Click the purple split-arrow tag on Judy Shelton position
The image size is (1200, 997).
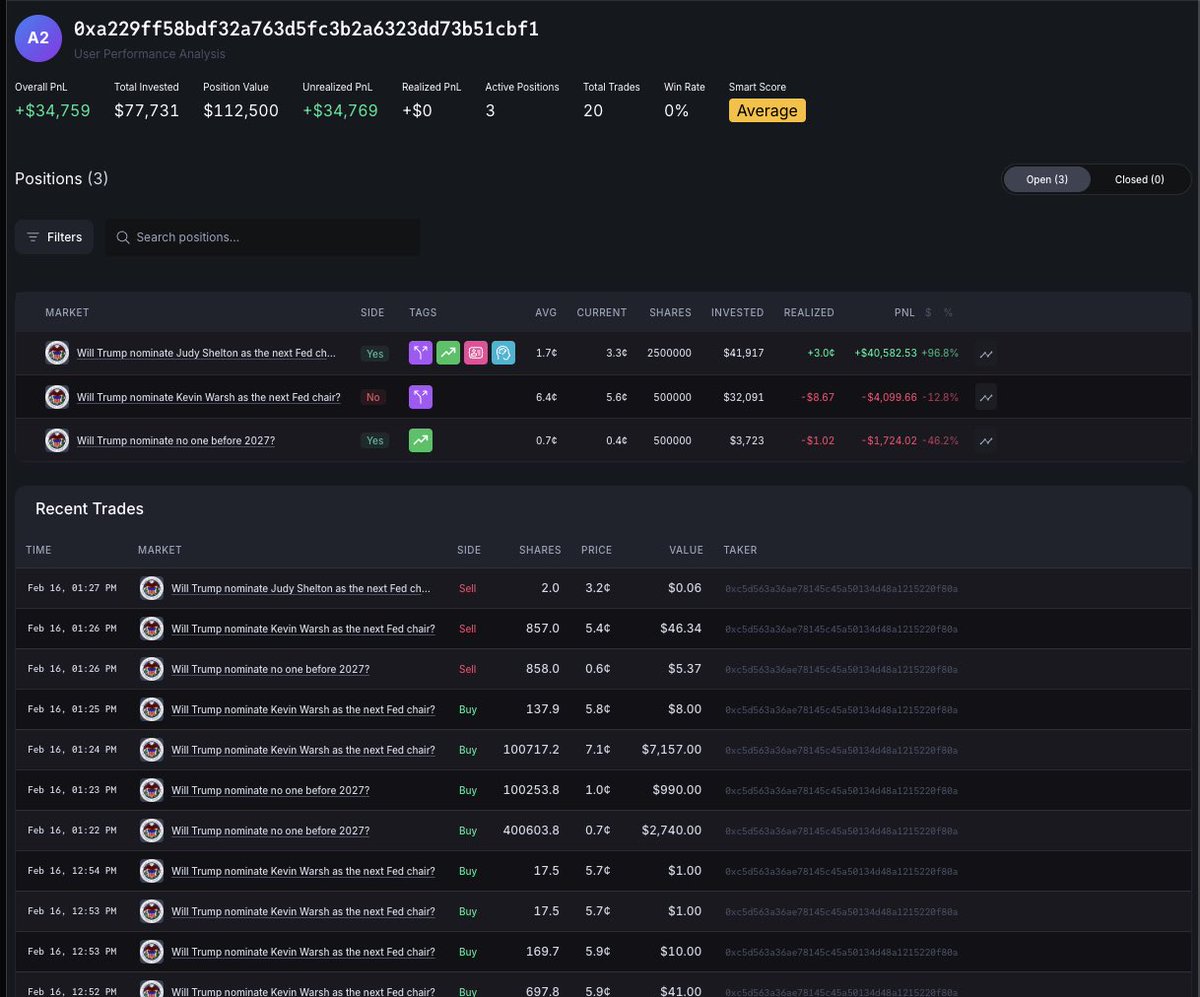tap(420, 352)
